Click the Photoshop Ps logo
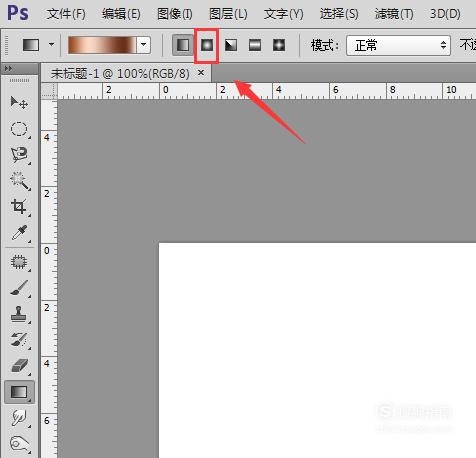Image resolution: width=476 pixels, height=458 pixels. click(18, 13)
